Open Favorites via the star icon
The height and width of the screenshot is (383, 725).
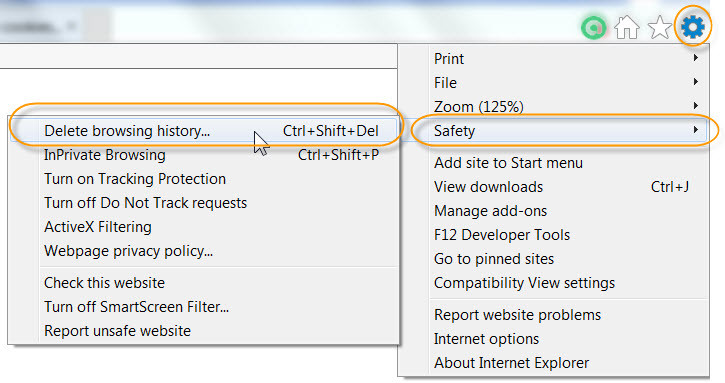click(659, 28)
